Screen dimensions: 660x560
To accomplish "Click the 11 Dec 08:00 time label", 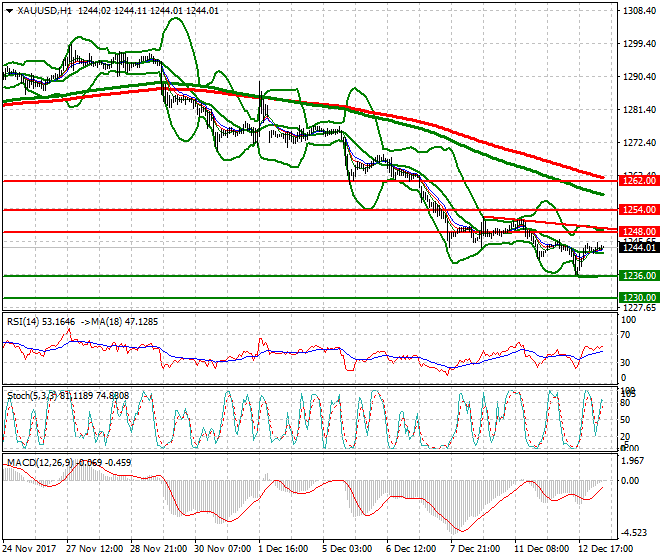I will [542, 549].
